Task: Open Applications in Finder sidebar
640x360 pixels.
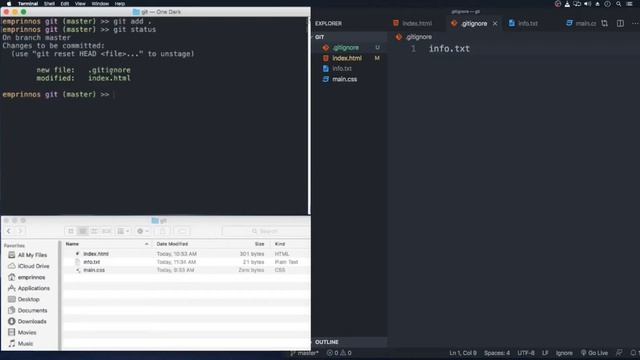Action: 29,288
